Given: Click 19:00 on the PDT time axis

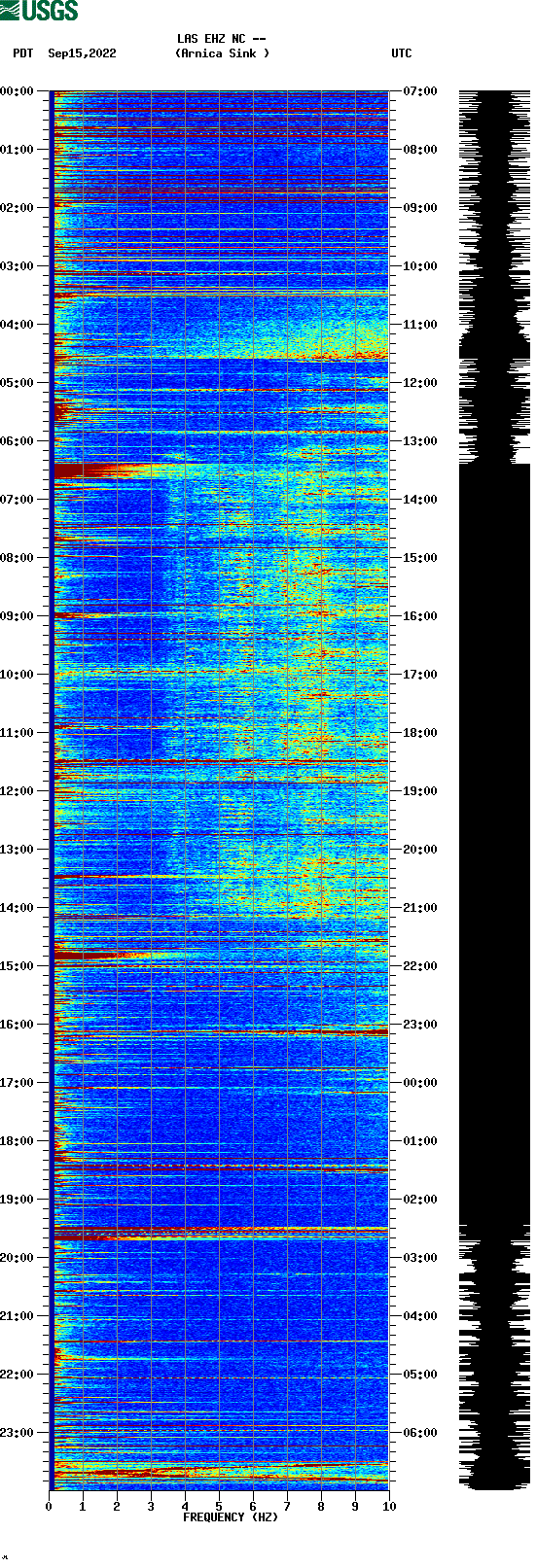Looking at the screenshot, I should [x=18, y=1200].
